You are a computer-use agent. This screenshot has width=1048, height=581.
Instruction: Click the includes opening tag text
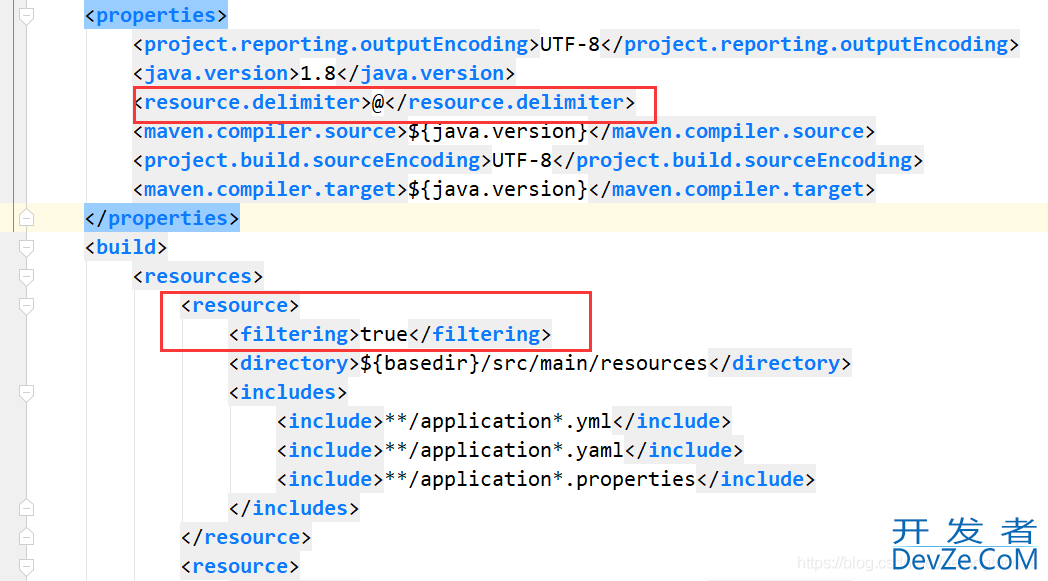[x=288, y=392]
